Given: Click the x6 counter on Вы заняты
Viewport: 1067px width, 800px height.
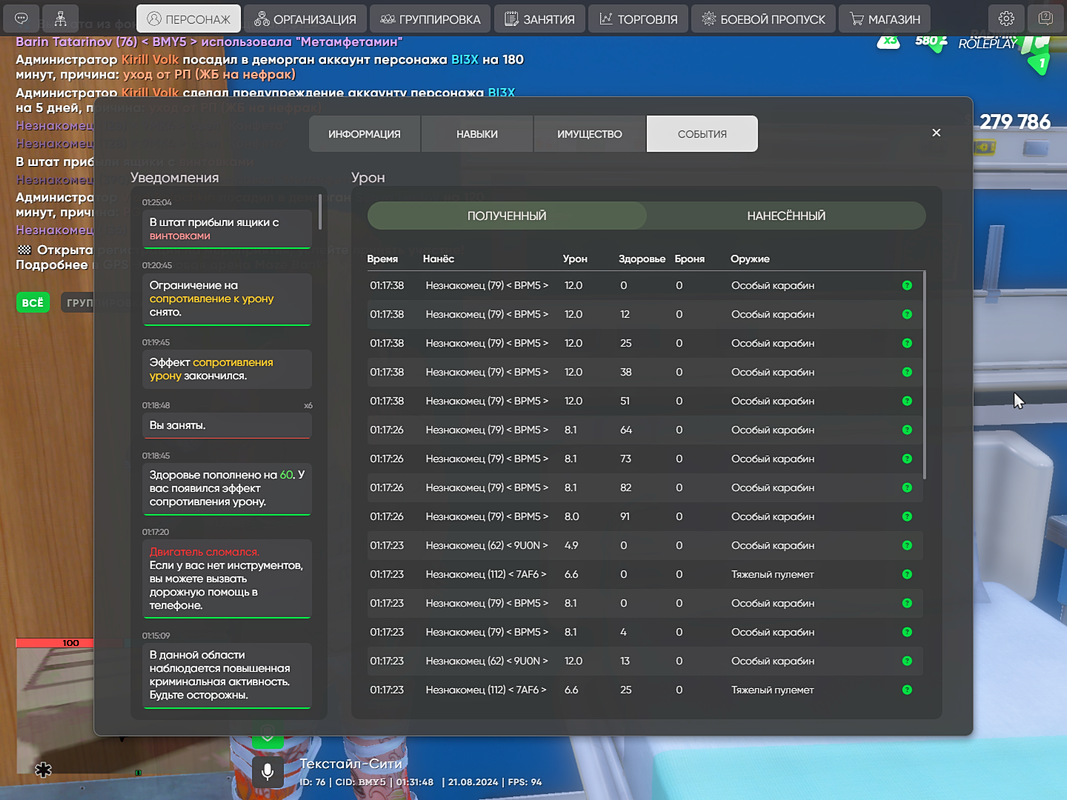Looking at the screenshot, I should [308, 405].
